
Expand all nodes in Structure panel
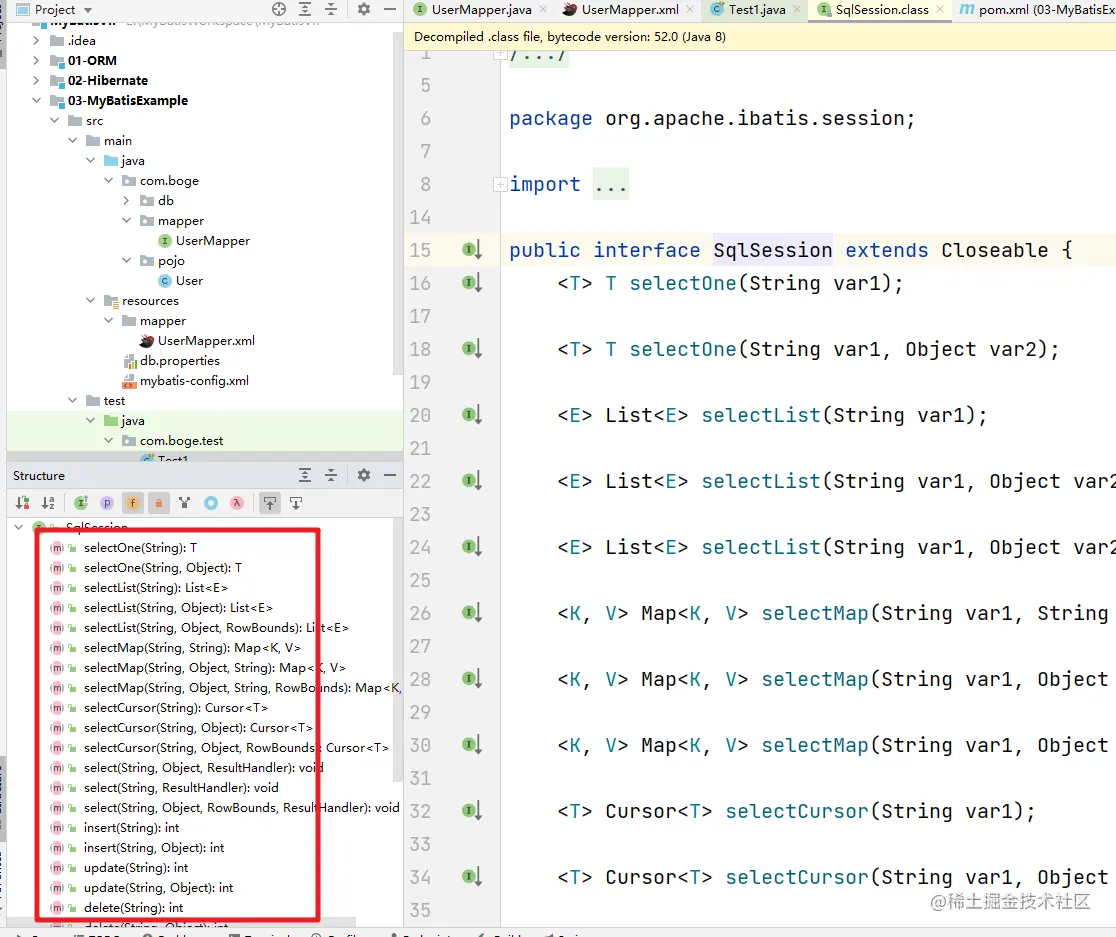pyautogui.click(x=305, y=475)
